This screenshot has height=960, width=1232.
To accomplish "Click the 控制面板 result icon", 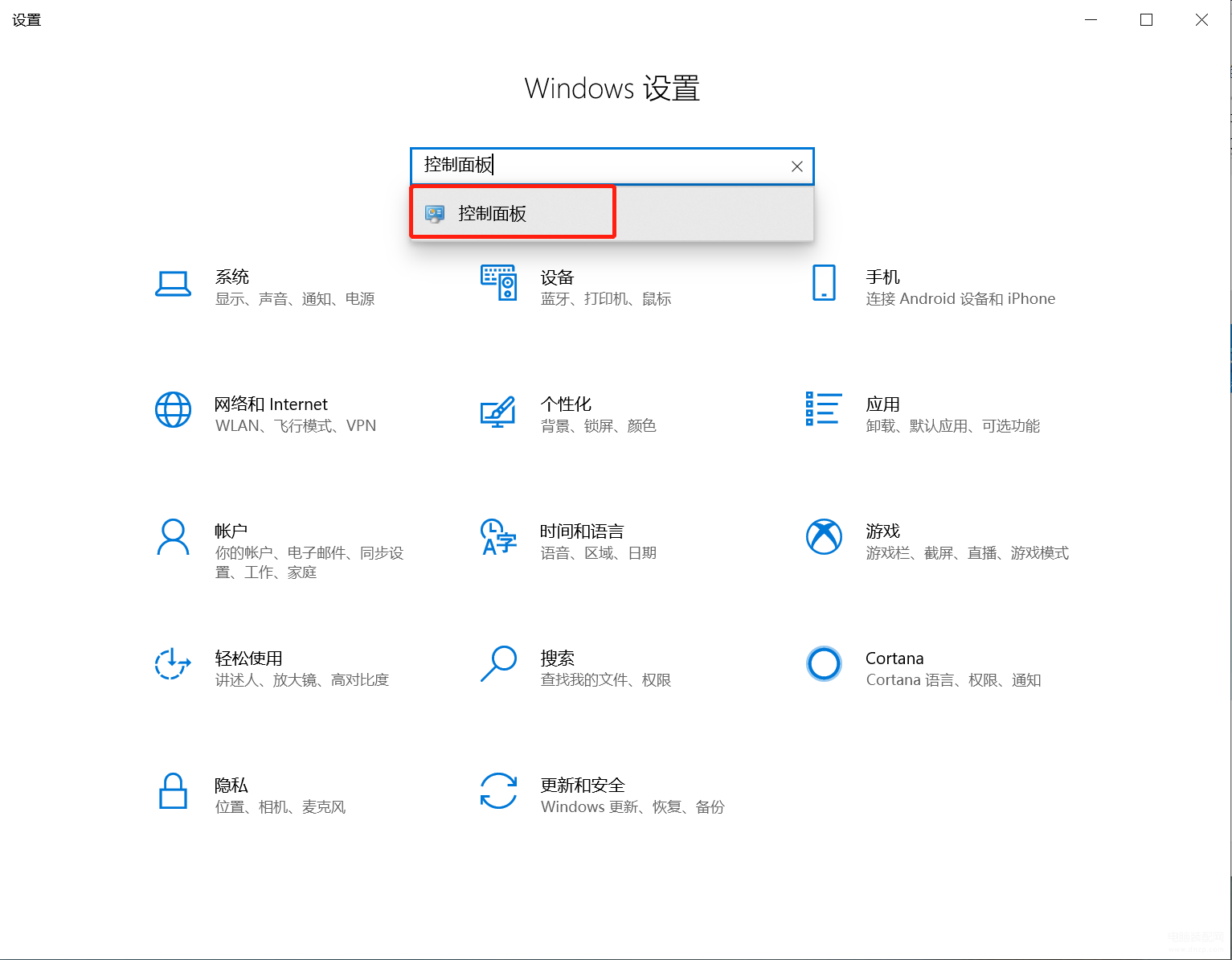I will pyautogui.click(x=435, y=214).
